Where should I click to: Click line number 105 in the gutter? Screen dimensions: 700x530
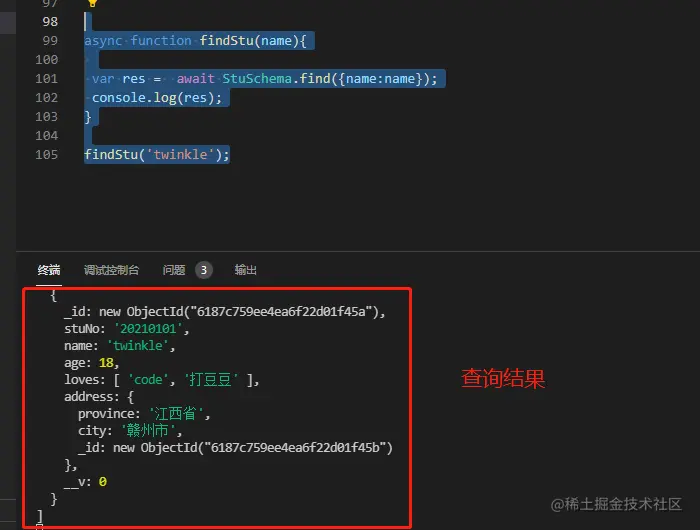[x=46, y=154]
